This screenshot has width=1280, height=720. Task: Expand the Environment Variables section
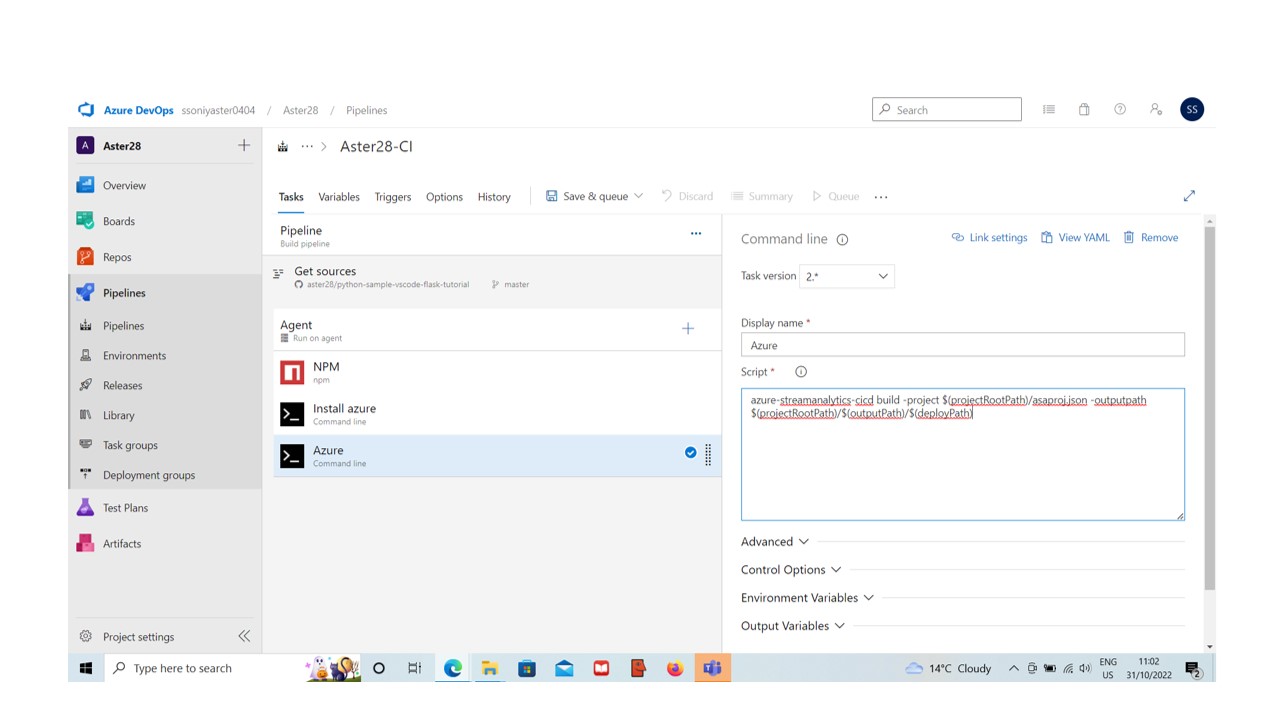807,598
